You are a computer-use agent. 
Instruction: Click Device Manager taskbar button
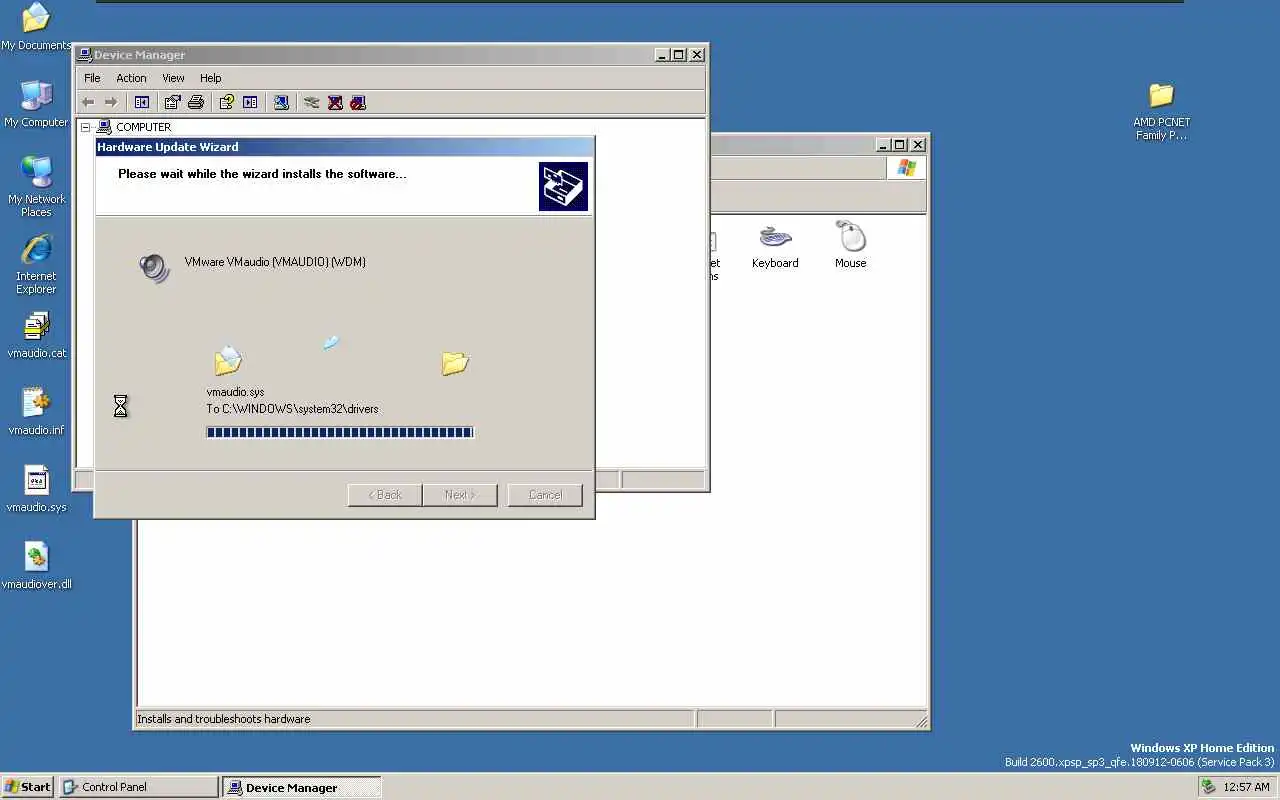(x=301, y=787)
